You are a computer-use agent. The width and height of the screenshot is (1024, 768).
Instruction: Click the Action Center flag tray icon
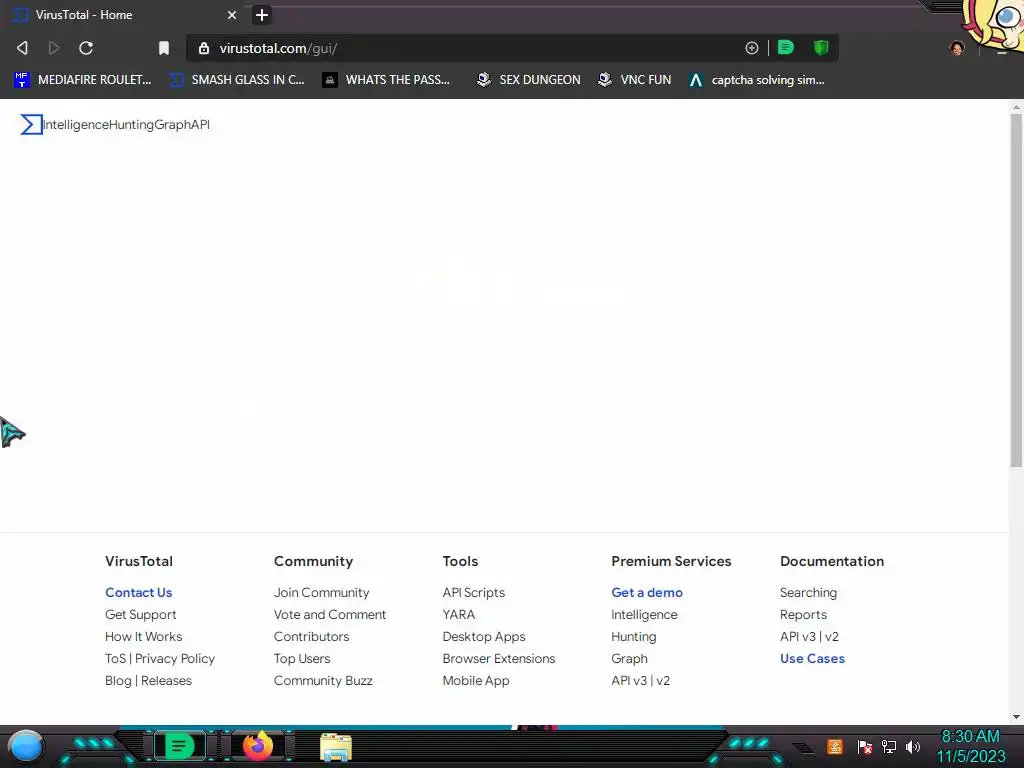(865, 746)
